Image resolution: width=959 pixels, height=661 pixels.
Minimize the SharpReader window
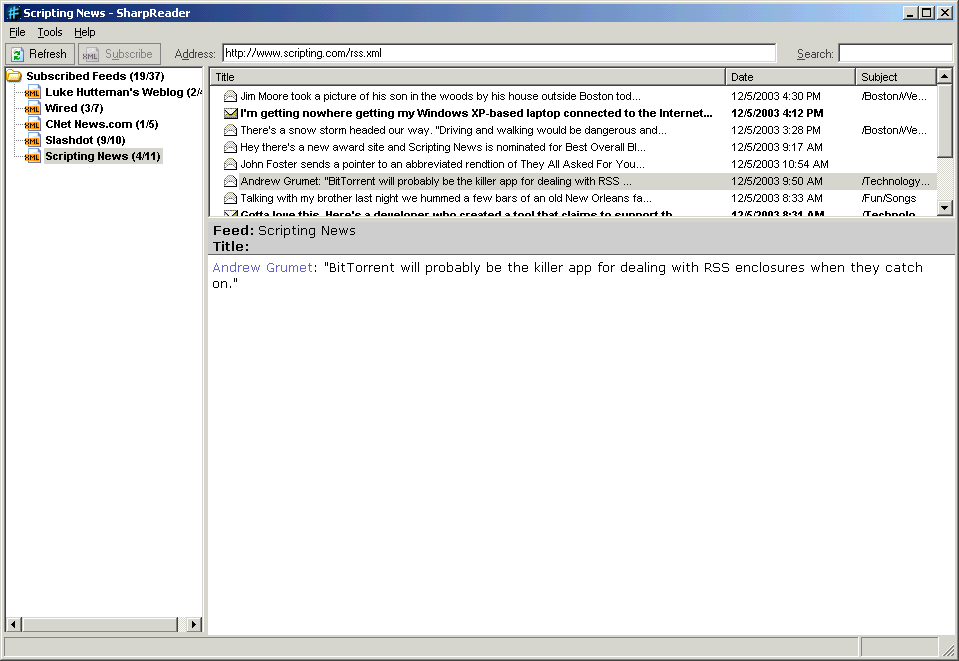pyautogui.click(x=911, y=12)
